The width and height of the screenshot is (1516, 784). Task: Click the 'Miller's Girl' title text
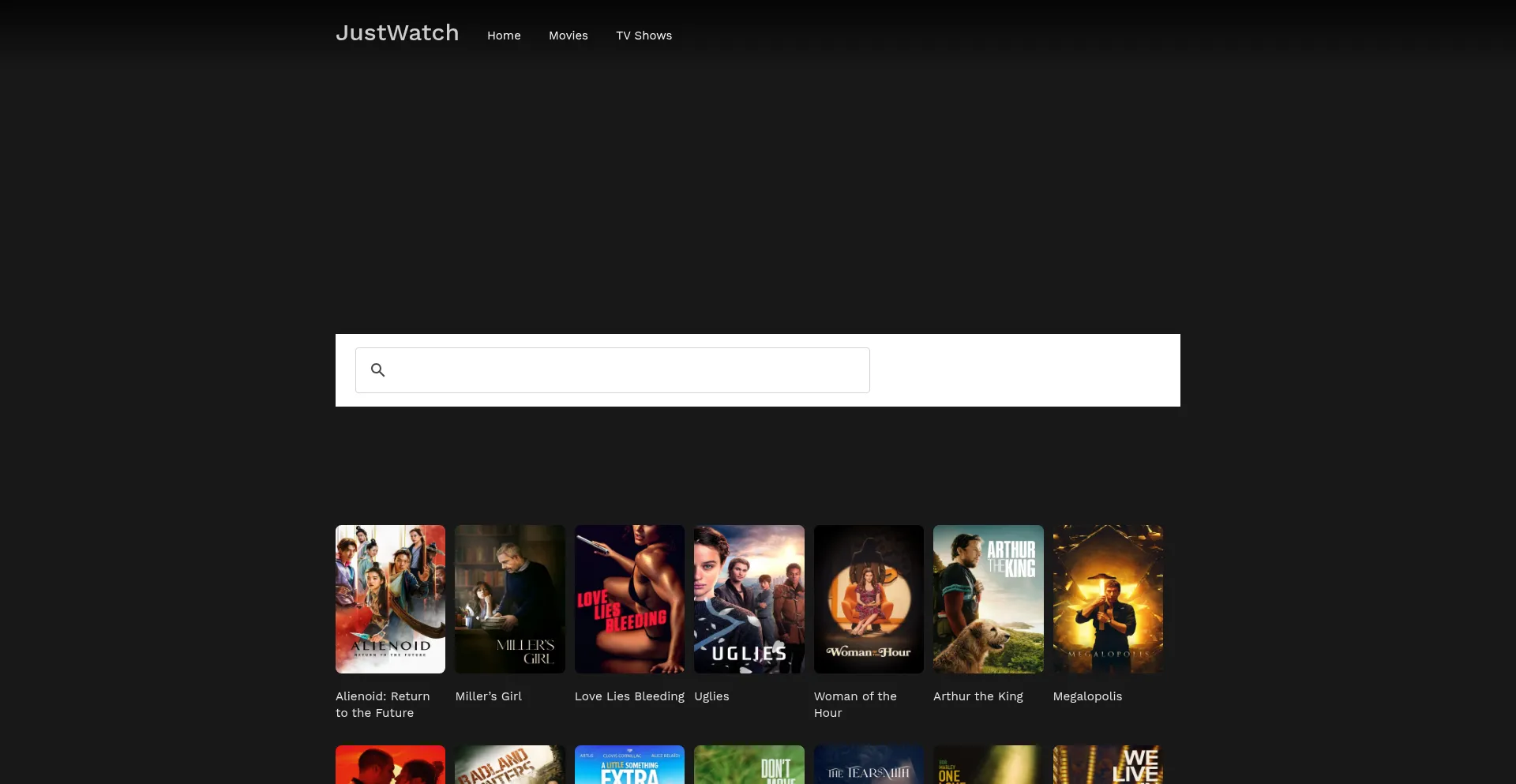click(489, 696)
